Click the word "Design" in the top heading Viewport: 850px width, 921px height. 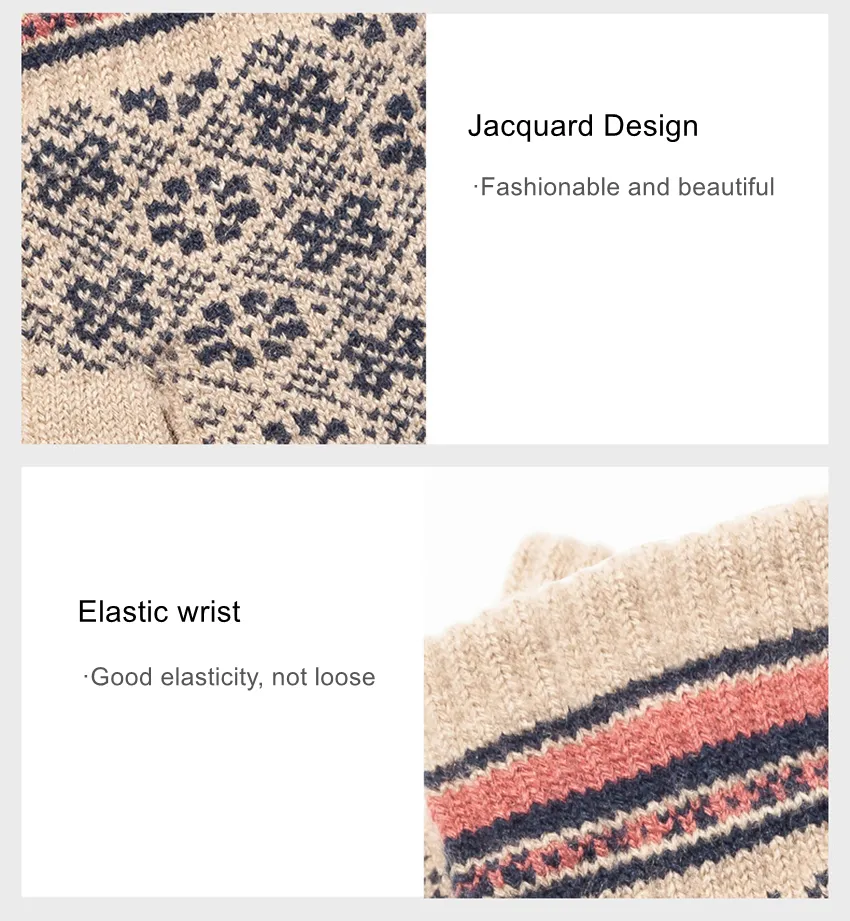tap(651, 125)
